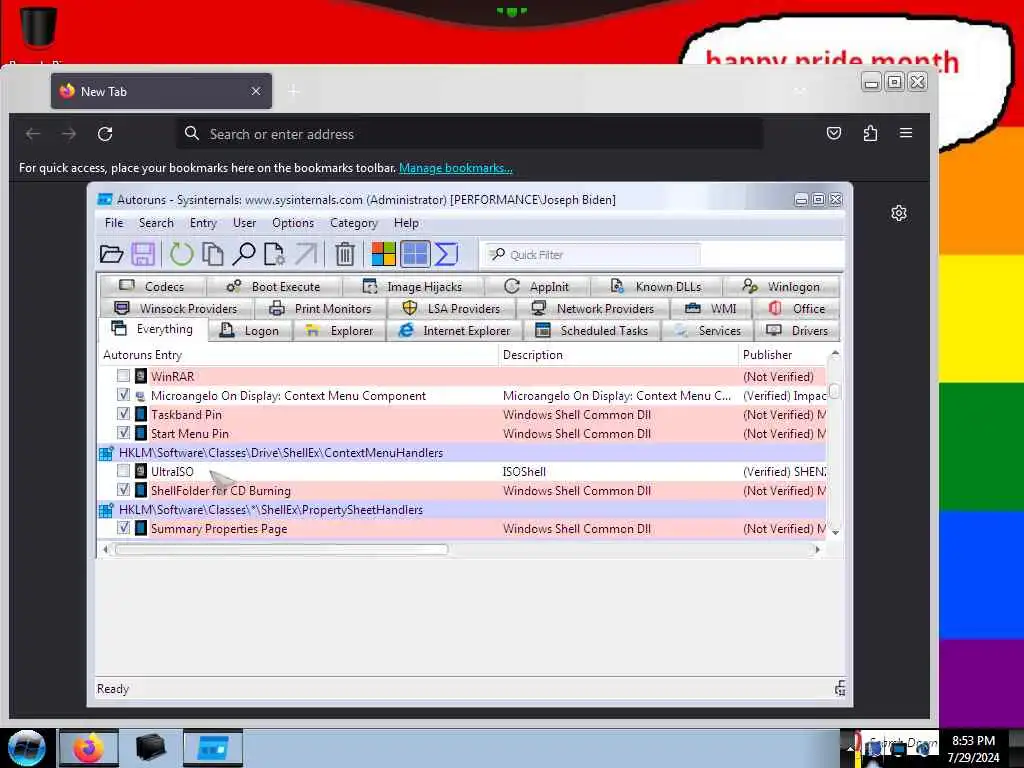Open the Search menu in Autoruns
Viewport: 1024px width, 768px height.
pyautogui.click(x=156, y=223)
